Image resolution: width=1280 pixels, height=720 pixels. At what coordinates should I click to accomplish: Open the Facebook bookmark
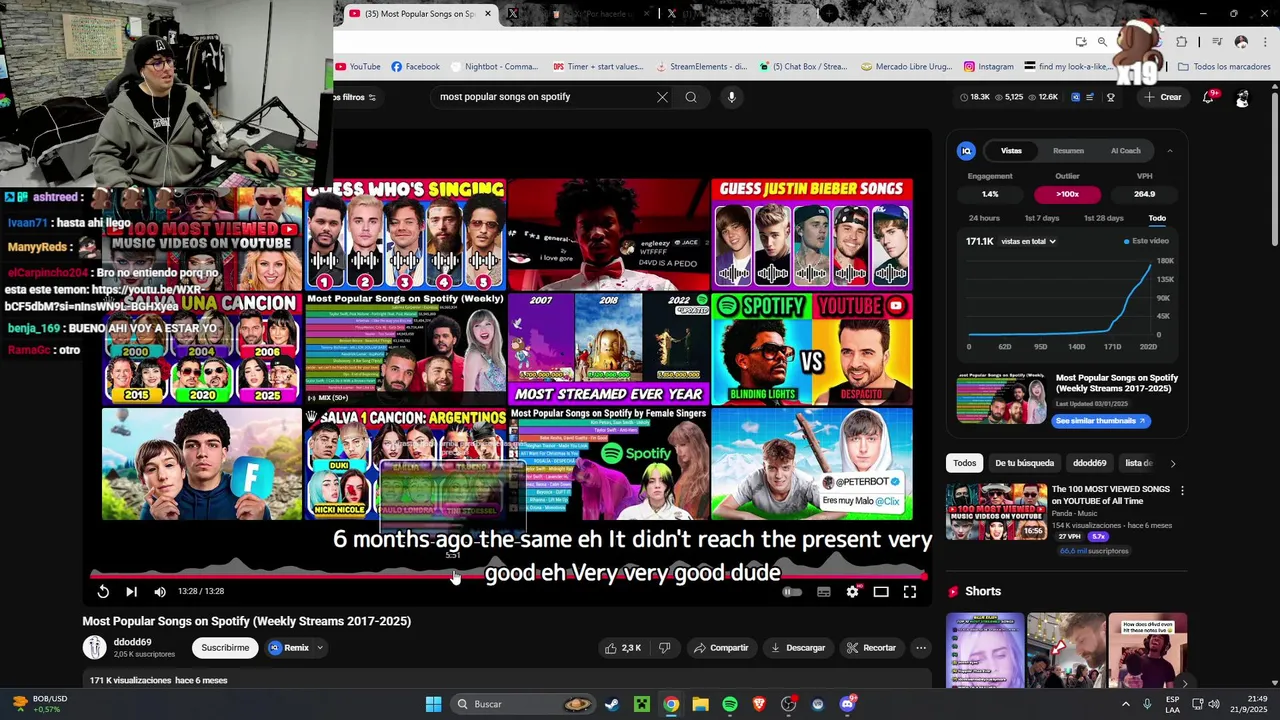pos(415,67)
